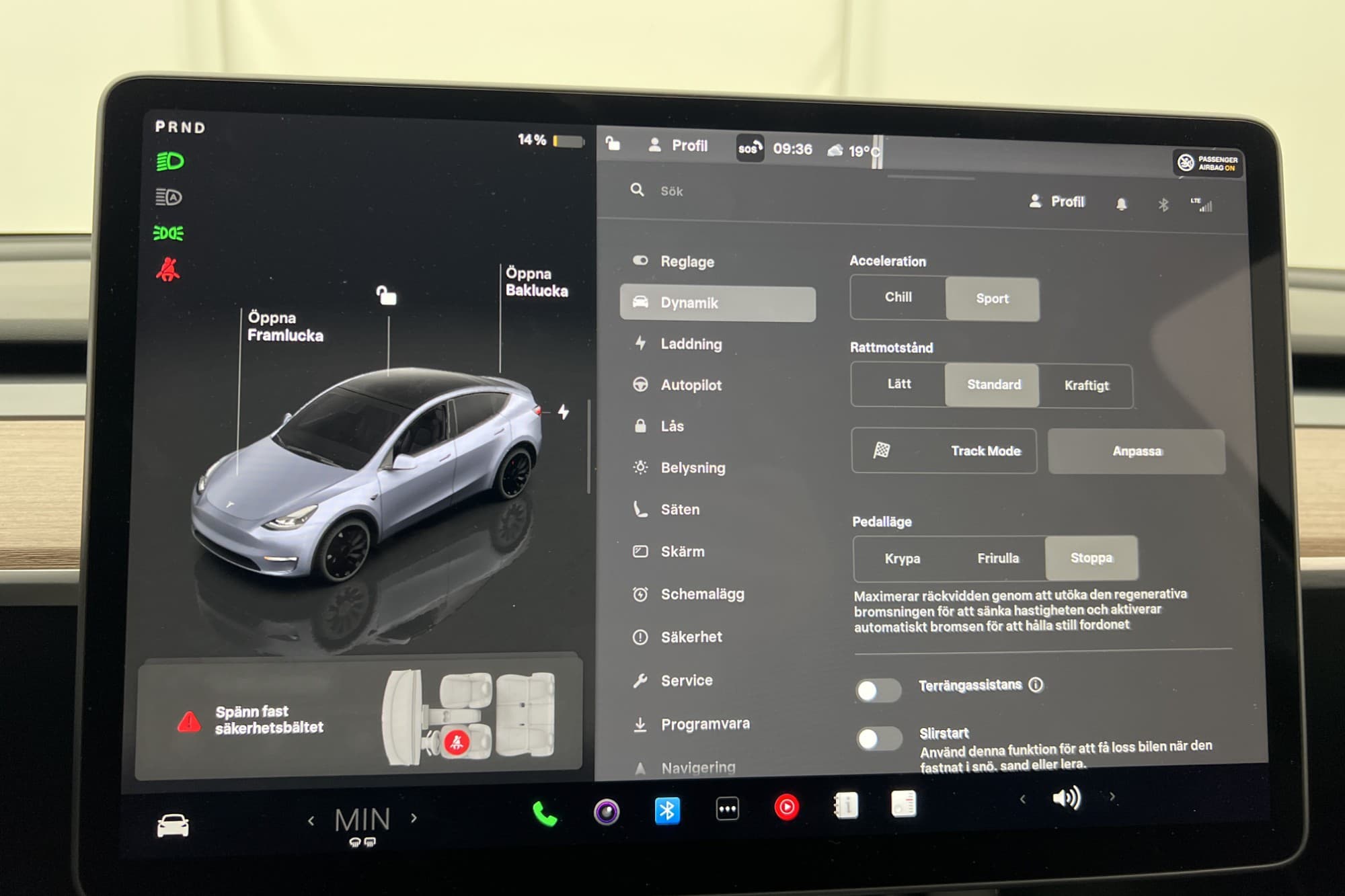Viewport: 1345px width, 896px height.
Task: Open Profil dropdown in top status bar
Action: [x=678, y=145]
